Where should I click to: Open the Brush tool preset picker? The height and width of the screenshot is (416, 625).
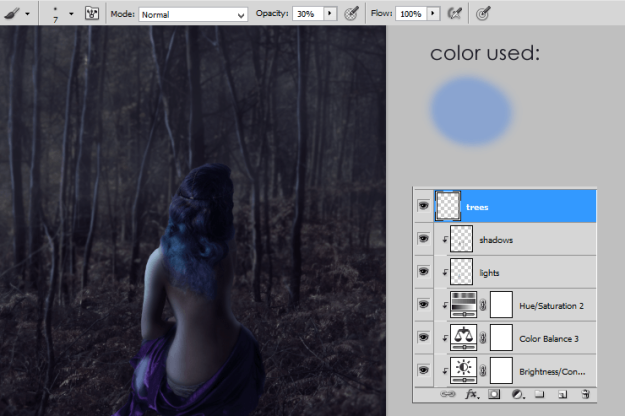pyautogui.click(x=12, y=14)
